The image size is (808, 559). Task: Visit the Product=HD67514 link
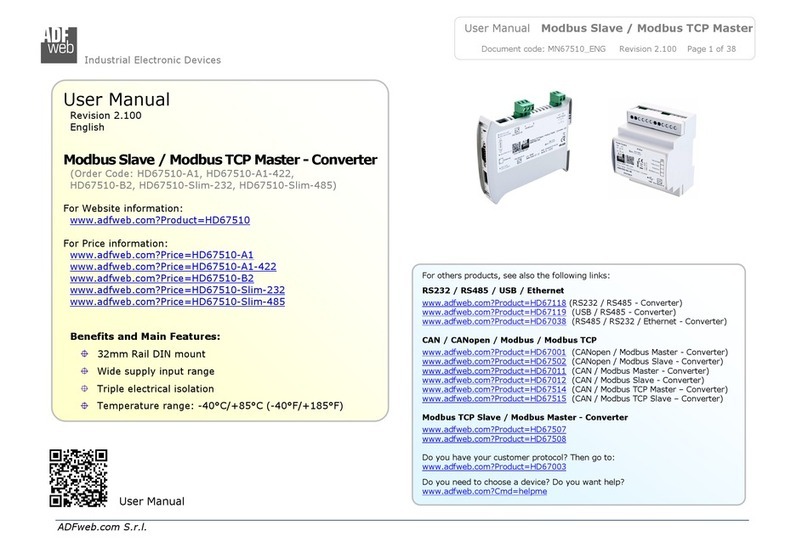click(x=494, y=389)
